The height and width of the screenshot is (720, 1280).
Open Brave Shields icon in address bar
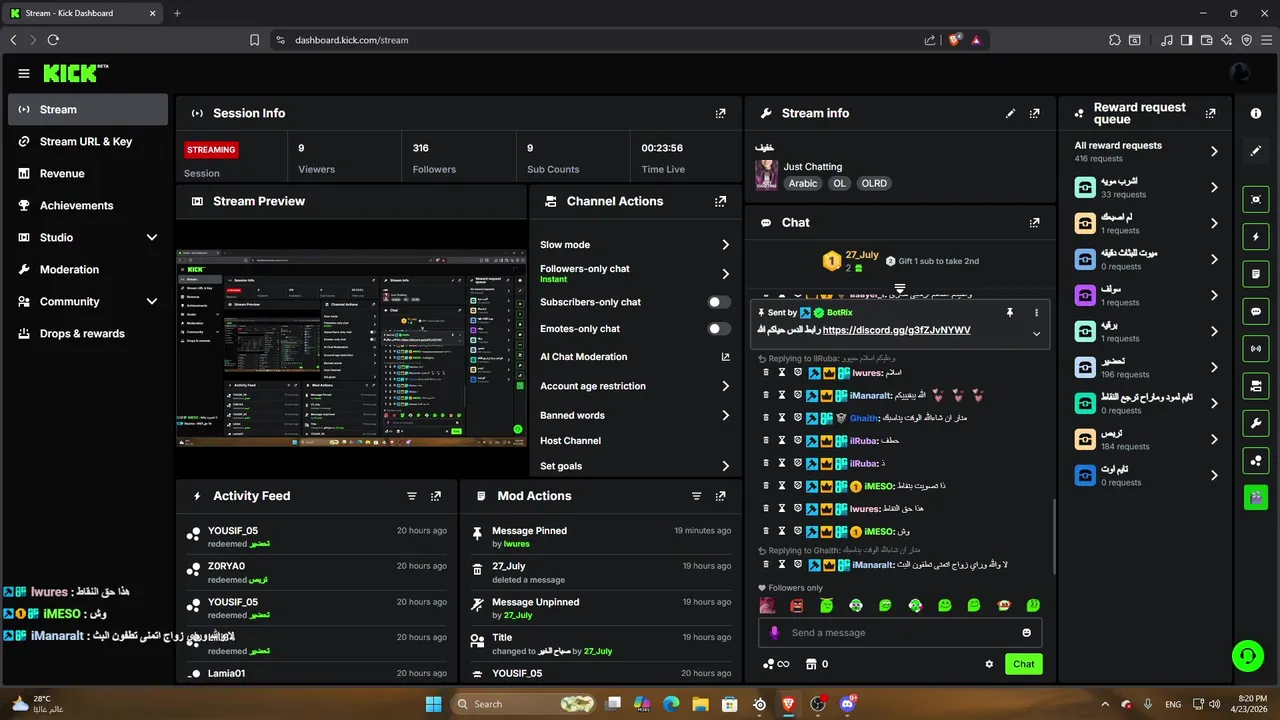point(955,40)
